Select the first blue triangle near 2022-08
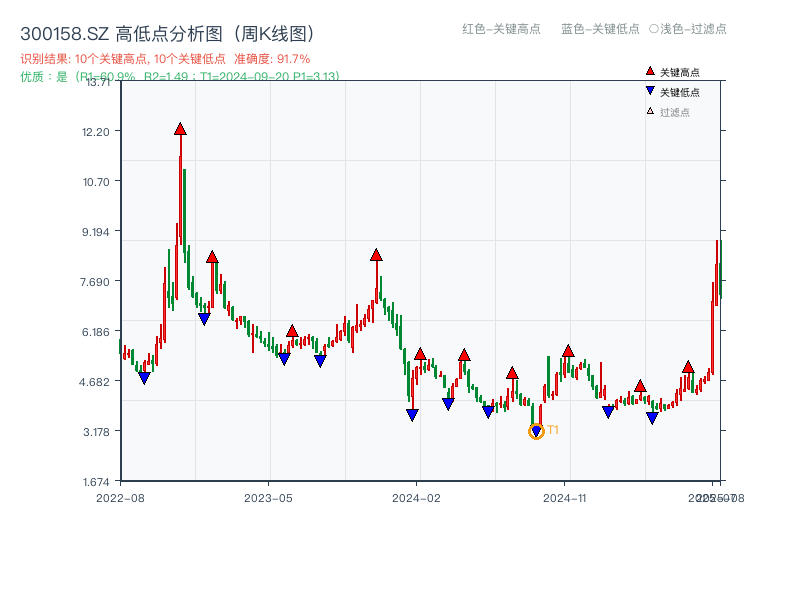Image resolution: width=800 pixels, height=600 pixels. click(145, 377)
